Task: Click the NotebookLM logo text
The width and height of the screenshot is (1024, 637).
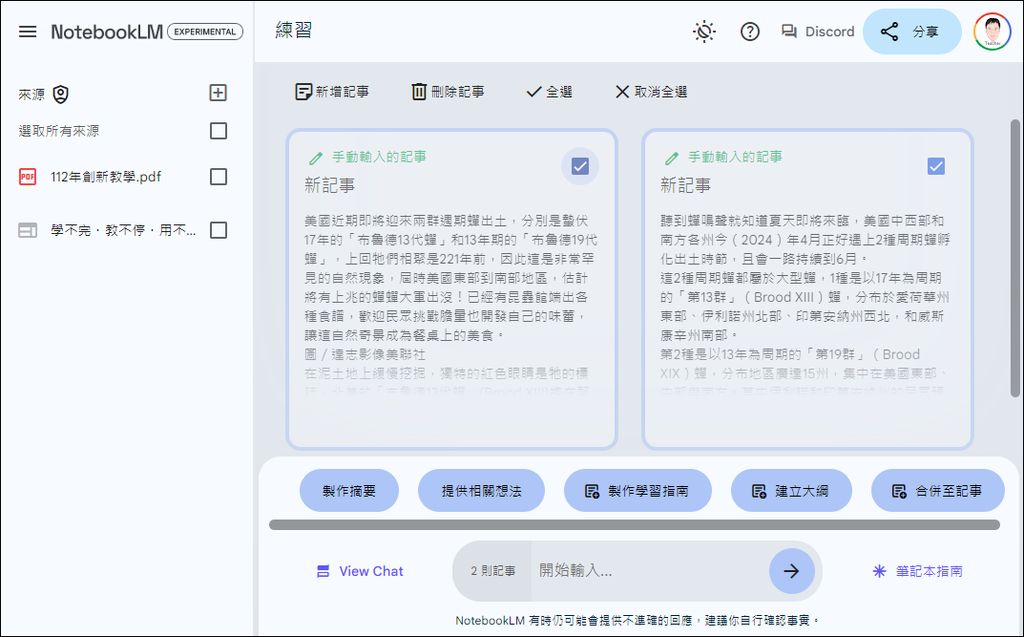Action: point(107,31)
